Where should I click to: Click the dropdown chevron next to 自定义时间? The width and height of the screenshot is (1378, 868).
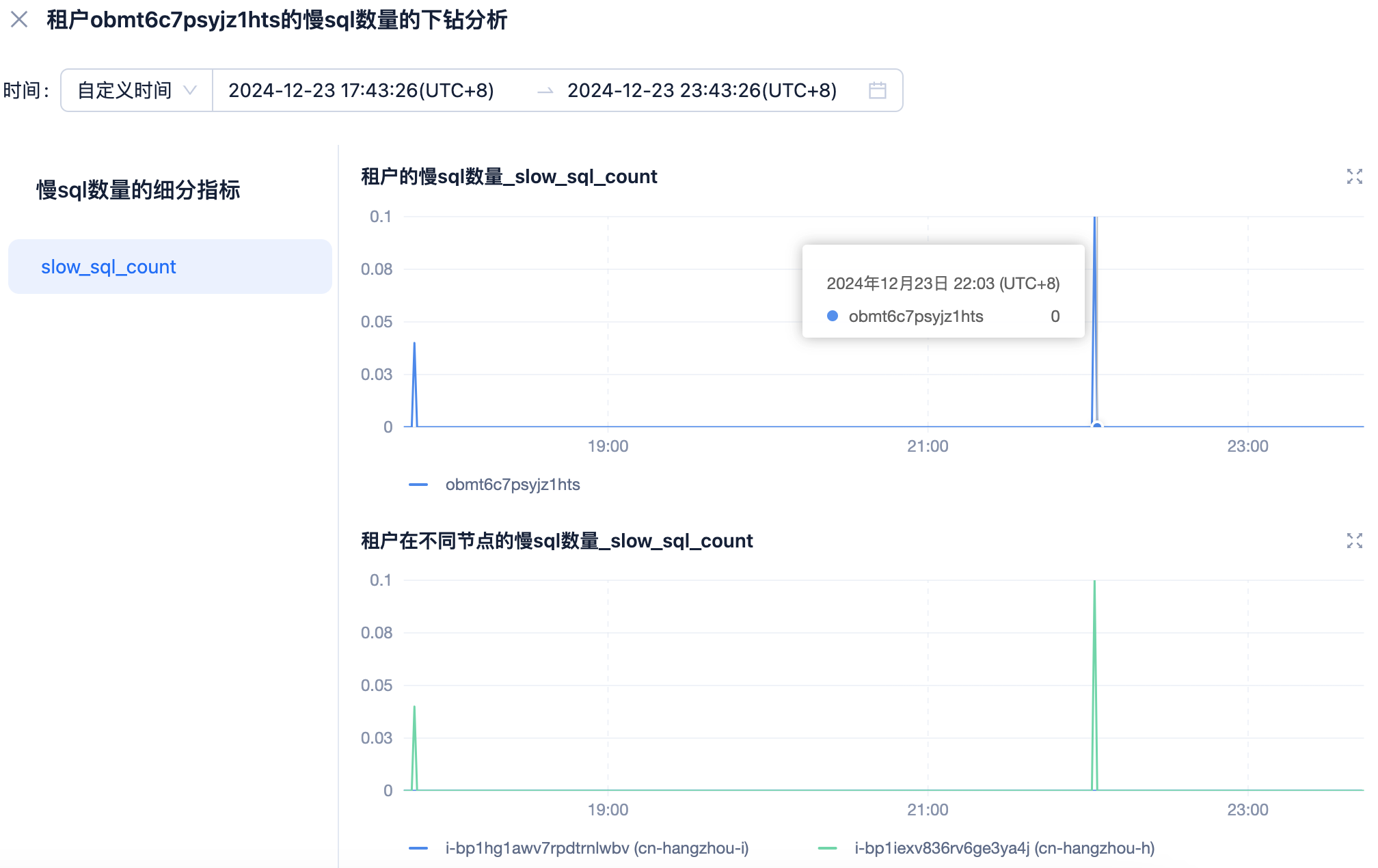[x=190, y=90]
